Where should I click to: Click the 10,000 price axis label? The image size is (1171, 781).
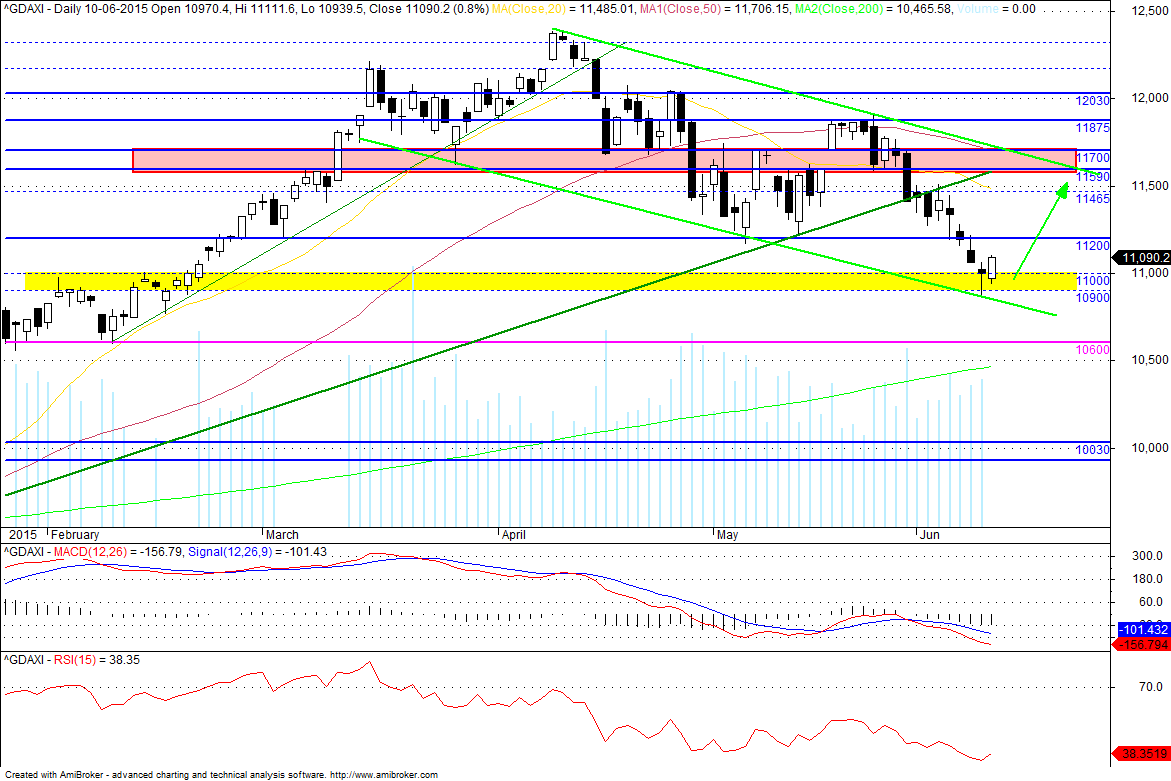pos(1149,448)
